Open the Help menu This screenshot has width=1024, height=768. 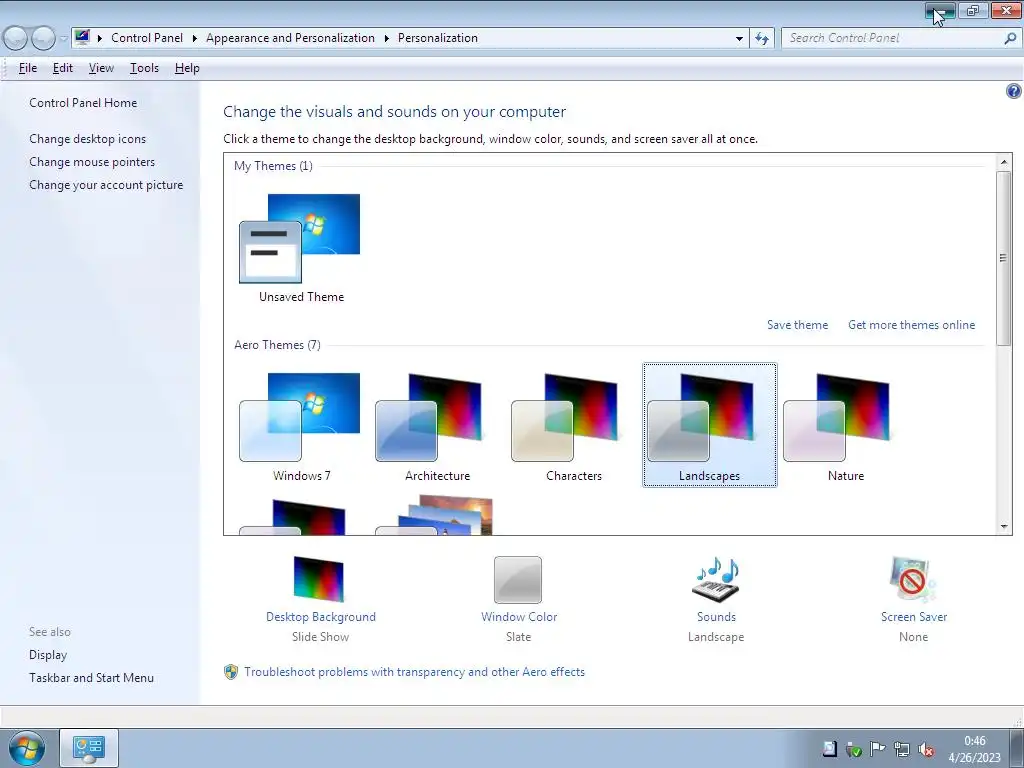pos(187,68)
